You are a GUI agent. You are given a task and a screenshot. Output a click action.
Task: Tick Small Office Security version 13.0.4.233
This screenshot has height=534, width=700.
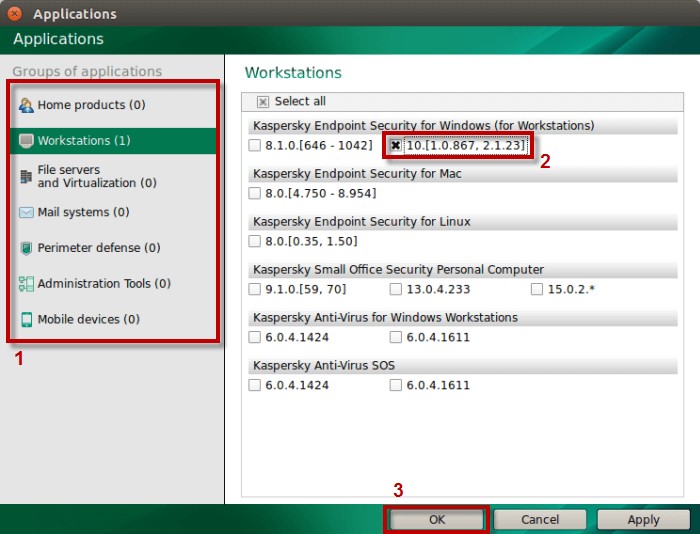tap(396, 290)
